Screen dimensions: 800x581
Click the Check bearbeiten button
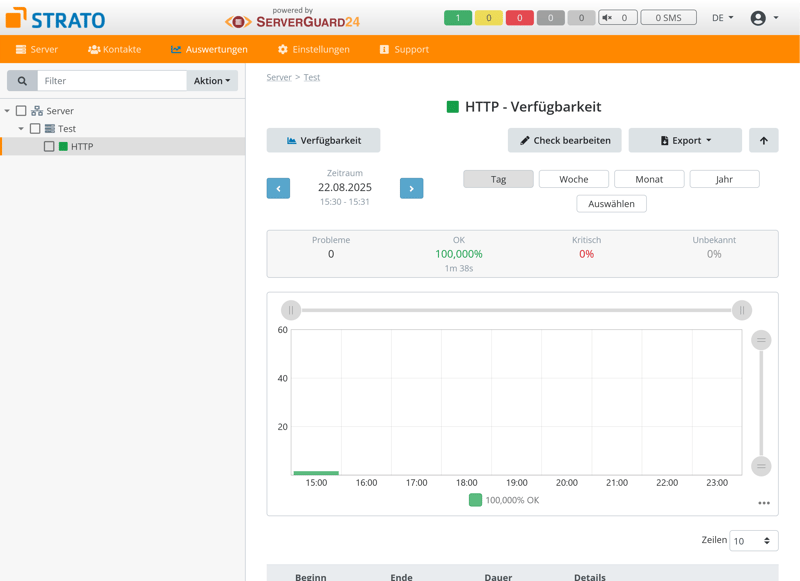click(565, 141)
